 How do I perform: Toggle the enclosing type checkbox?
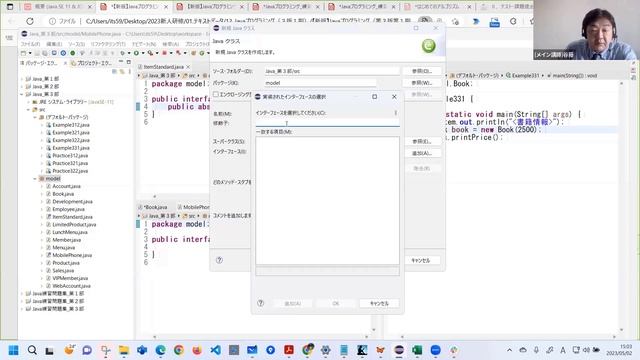point(216,94)
